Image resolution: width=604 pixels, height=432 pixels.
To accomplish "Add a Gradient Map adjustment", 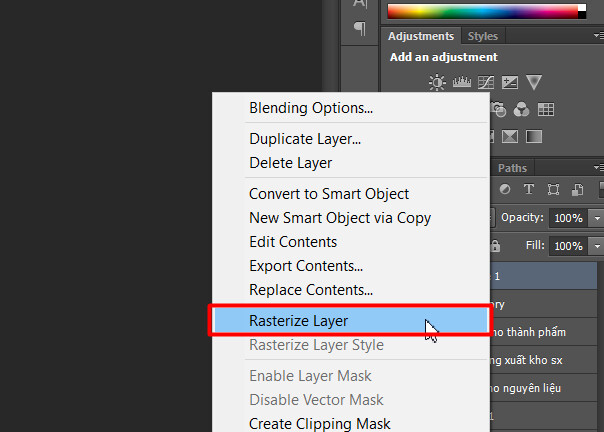I will coord(534,136).
